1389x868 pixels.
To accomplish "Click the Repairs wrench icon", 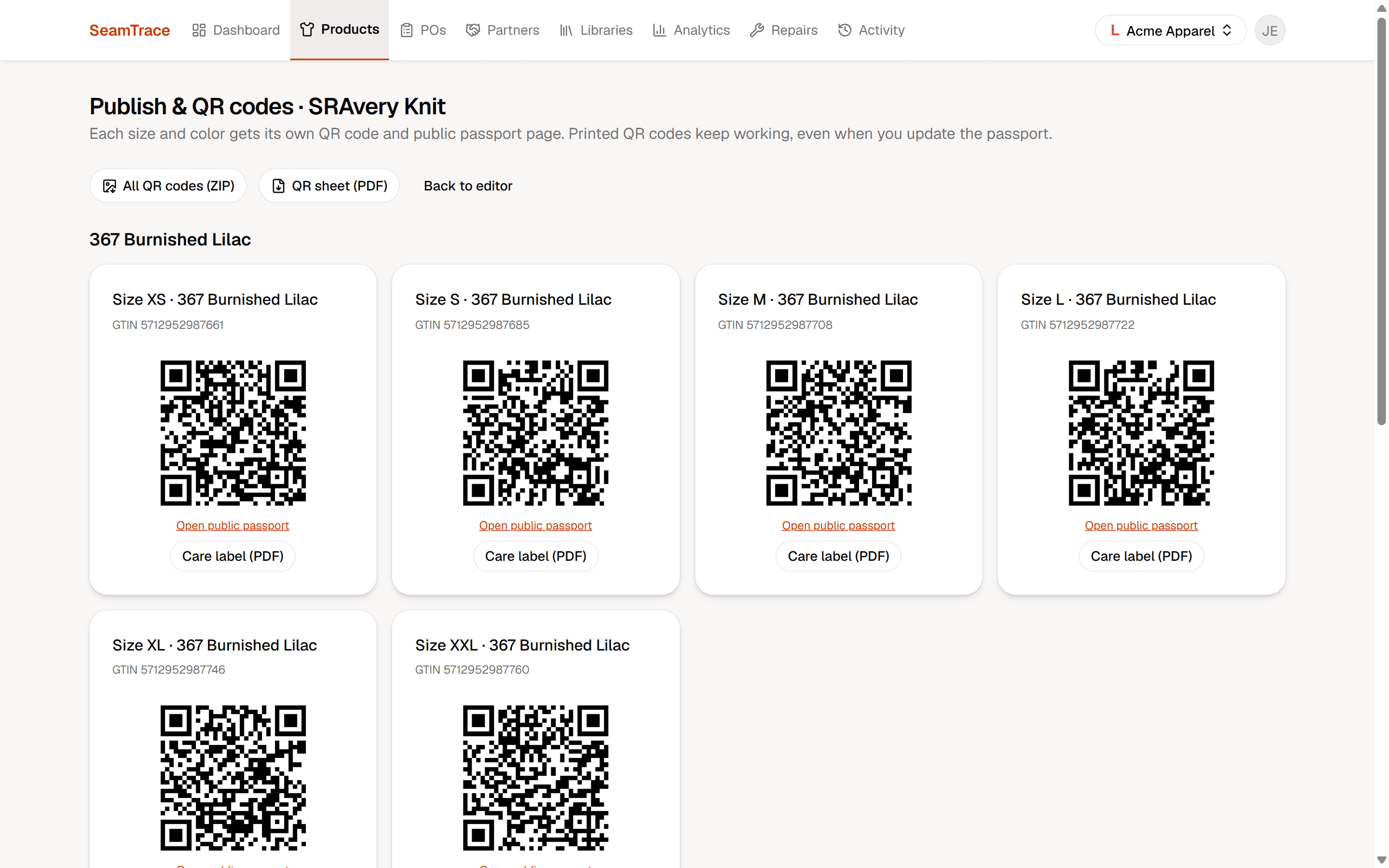I will pyautogui.click(x=757, y=30).
